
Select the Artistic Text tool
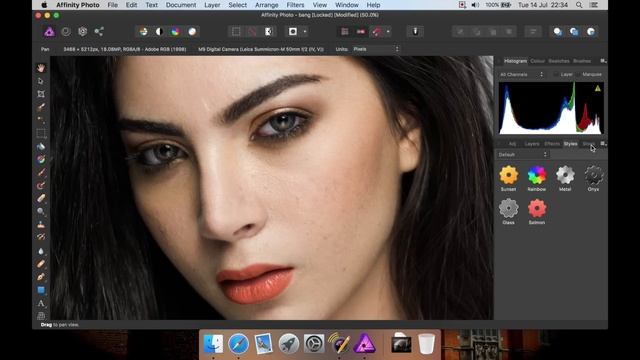(41, 303)
